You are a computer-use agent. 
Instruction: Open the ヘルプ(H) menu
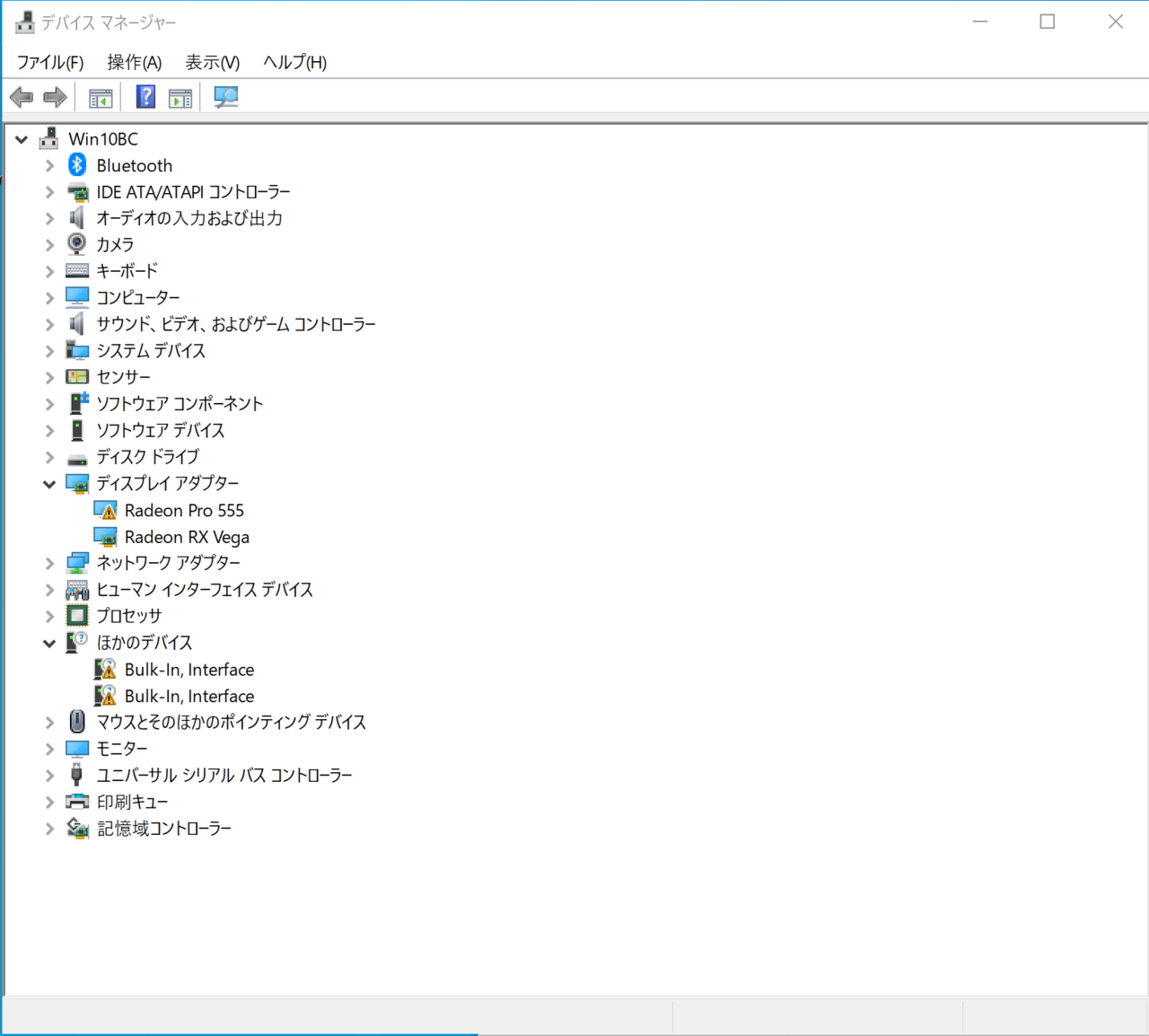coord(294,62)
